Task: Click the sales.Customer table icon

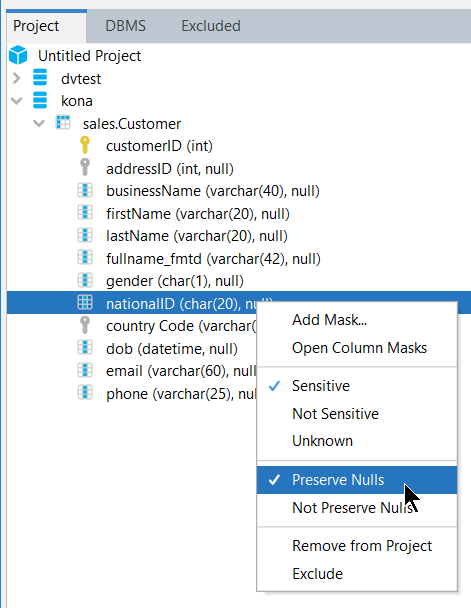Action: pyautogui.click(x=63, y=123)
